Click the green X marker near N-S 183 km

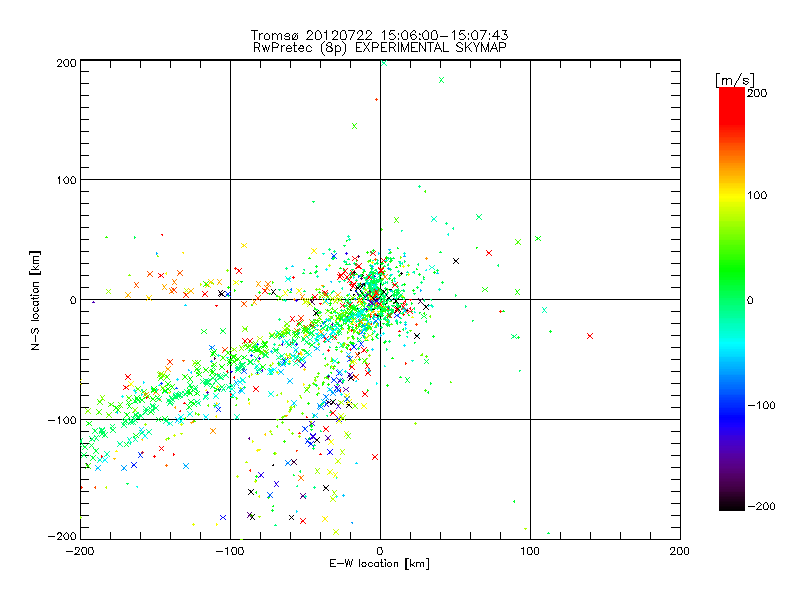[441, 80]
